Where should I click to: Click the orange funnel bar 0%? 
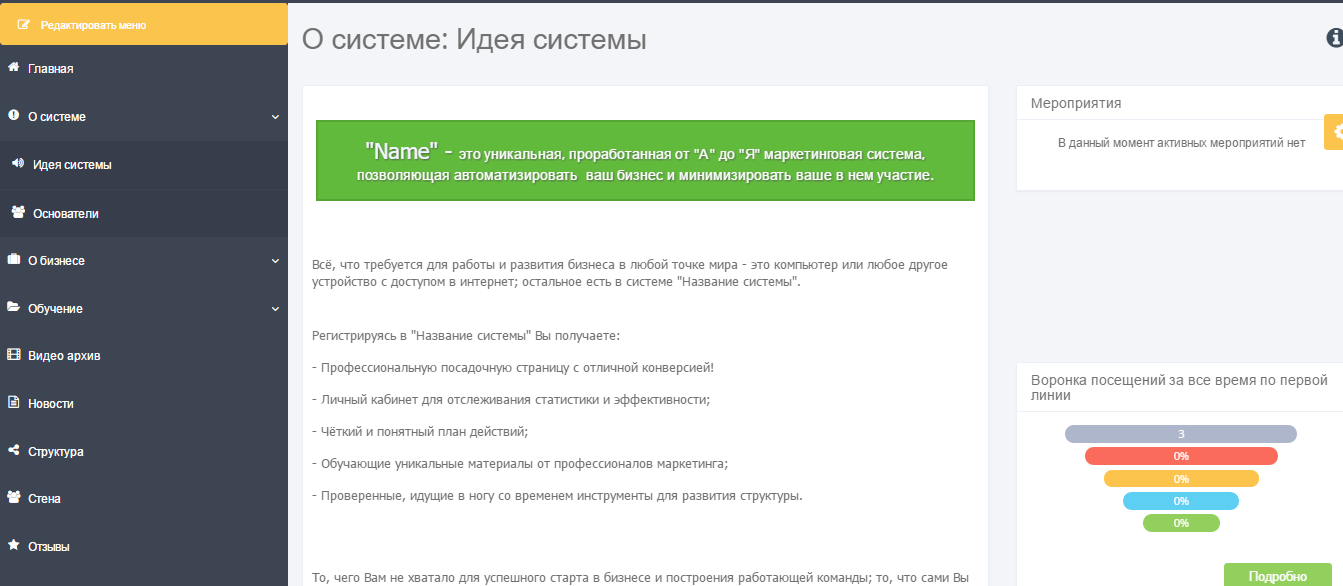1181,479
